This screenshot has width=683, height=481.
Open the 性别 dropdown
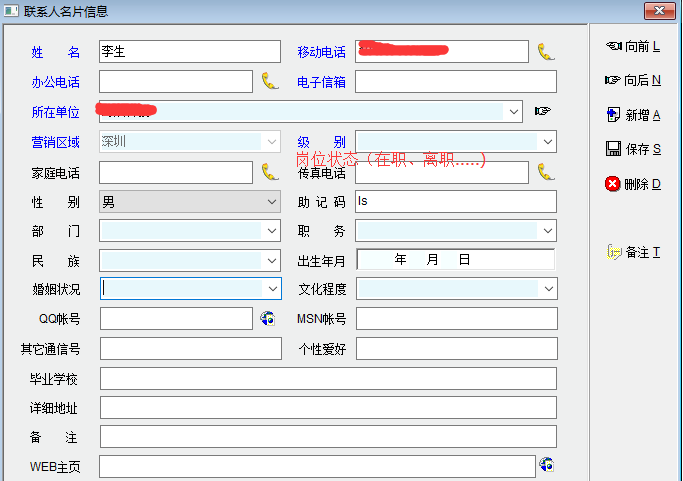[x=272, y=202]
